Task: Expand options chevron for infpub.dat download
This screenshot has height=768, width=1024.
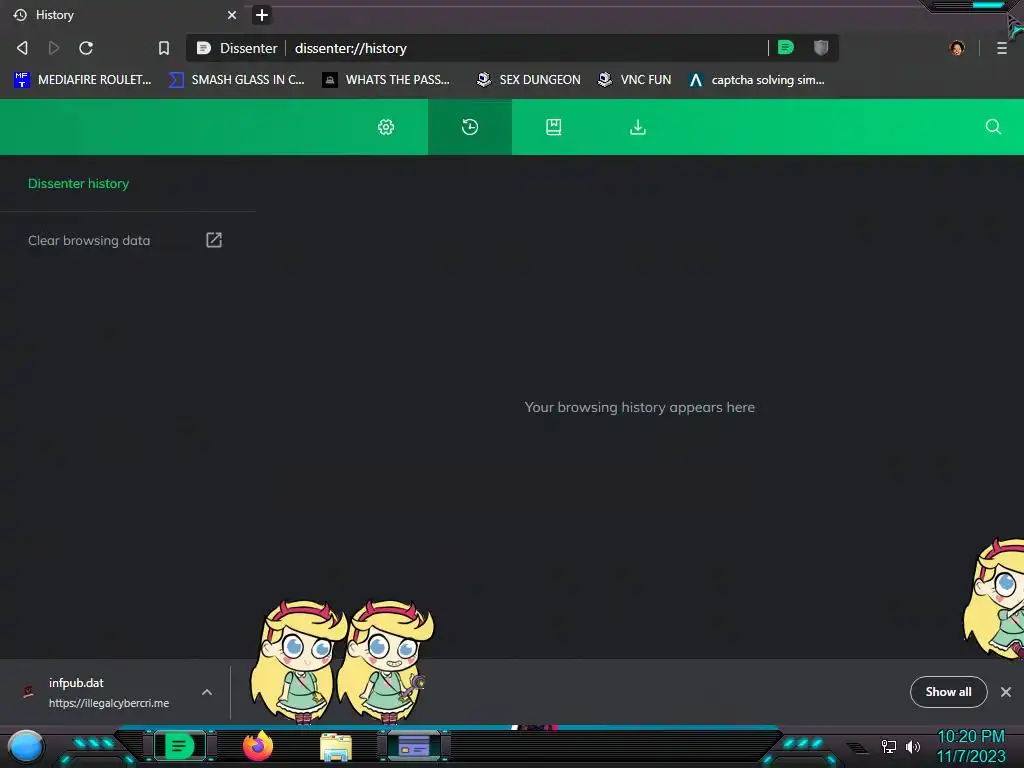Action: 207,692
